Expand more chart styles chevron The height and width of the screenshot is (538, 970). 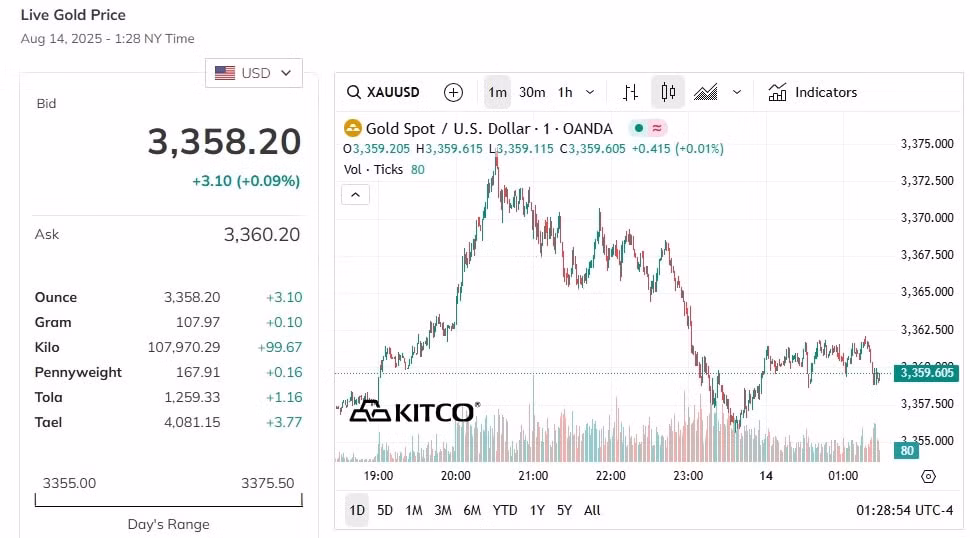[x=737, y=92]
